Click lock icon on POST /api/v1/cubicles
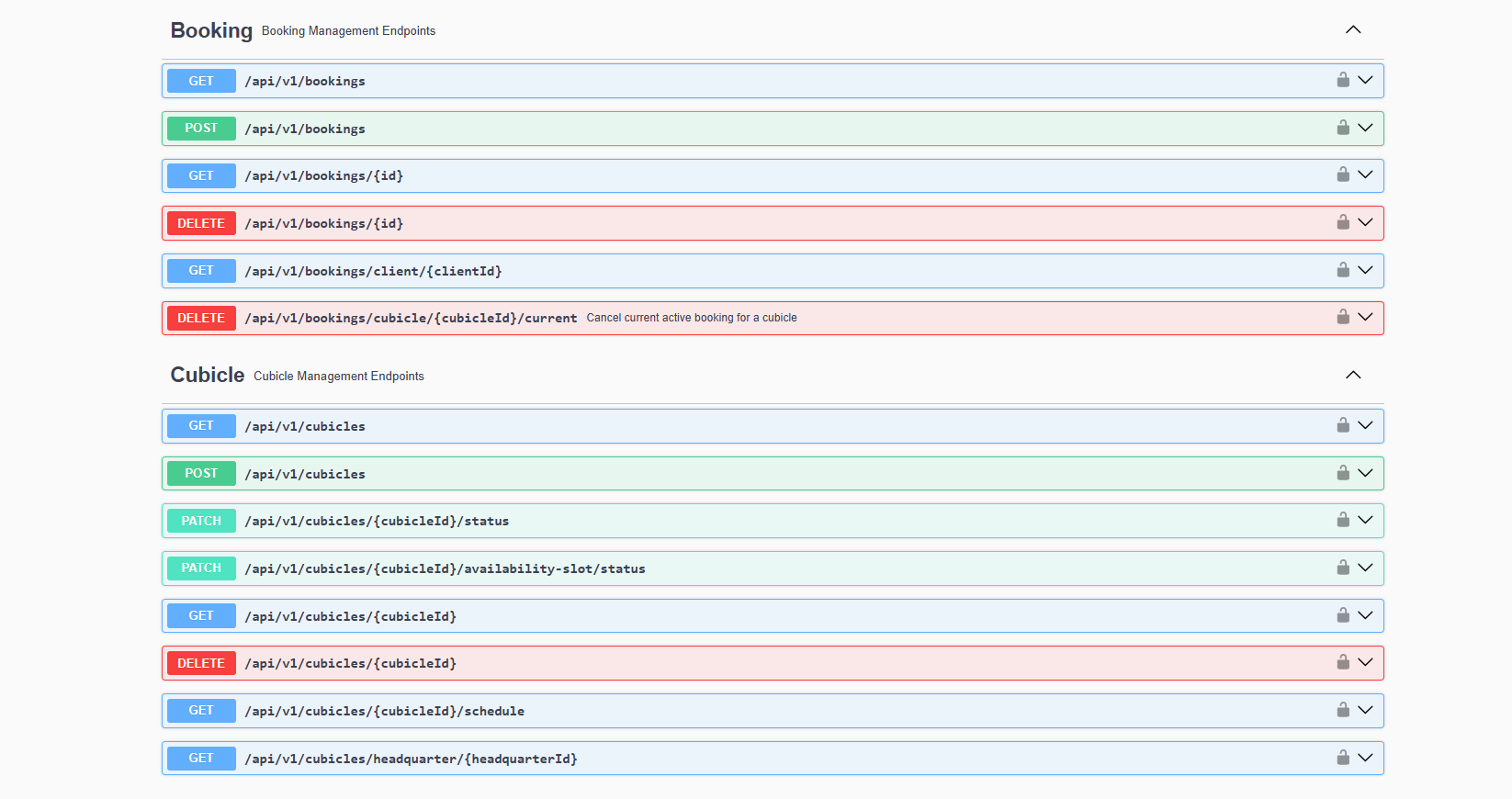The image size is (1512, 799). [x=1342, y=473]
